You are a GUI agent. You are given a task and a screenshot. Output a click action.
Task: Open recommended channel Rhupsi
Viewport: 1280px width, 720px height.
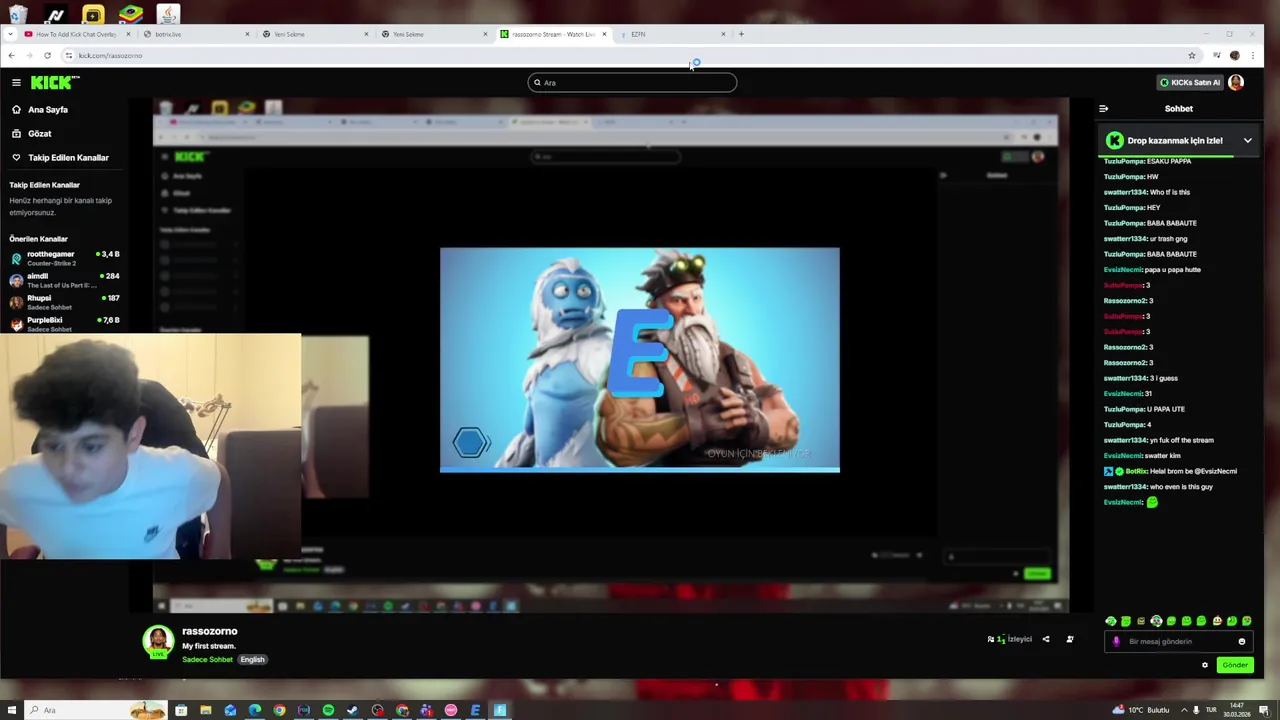click(65, 302)
